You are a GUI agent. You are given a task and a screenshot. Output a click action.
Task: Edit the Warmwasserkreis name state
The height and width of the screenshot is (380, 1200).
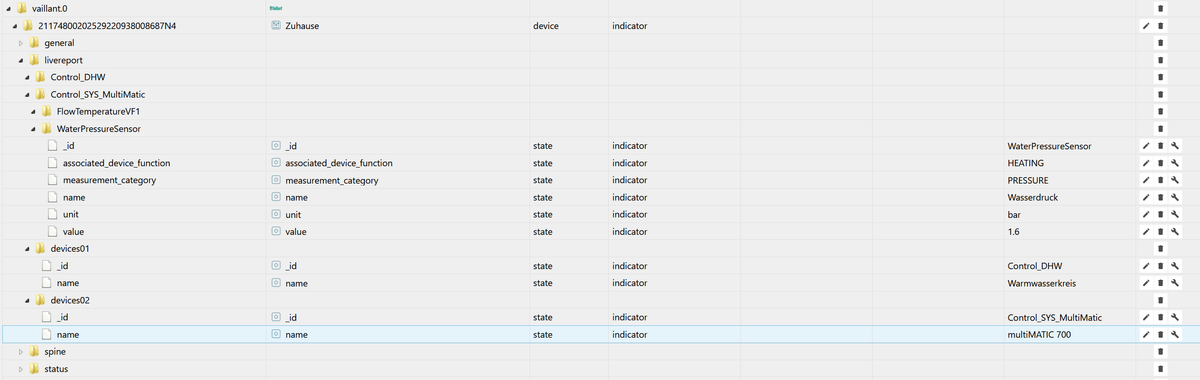click(1145, 283)
